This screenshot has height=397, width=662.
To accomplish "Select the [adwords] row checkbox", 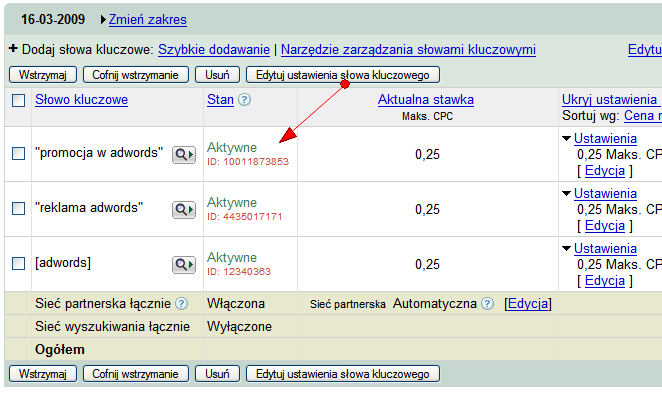I will point(19,263).
